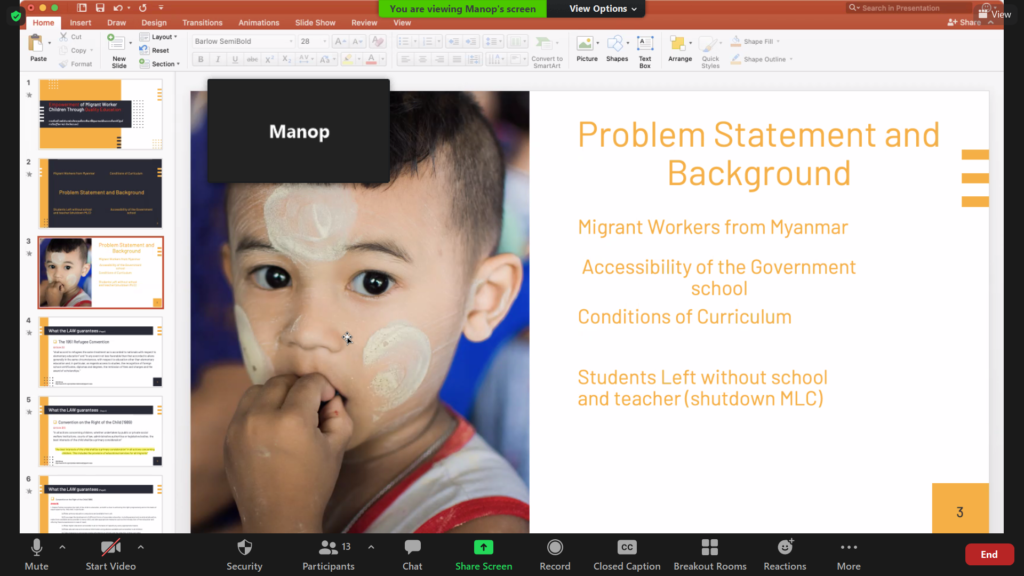This screenshot has width=1024, height=576.
Task: Open the Participants panel
Action: coord(328,554)
